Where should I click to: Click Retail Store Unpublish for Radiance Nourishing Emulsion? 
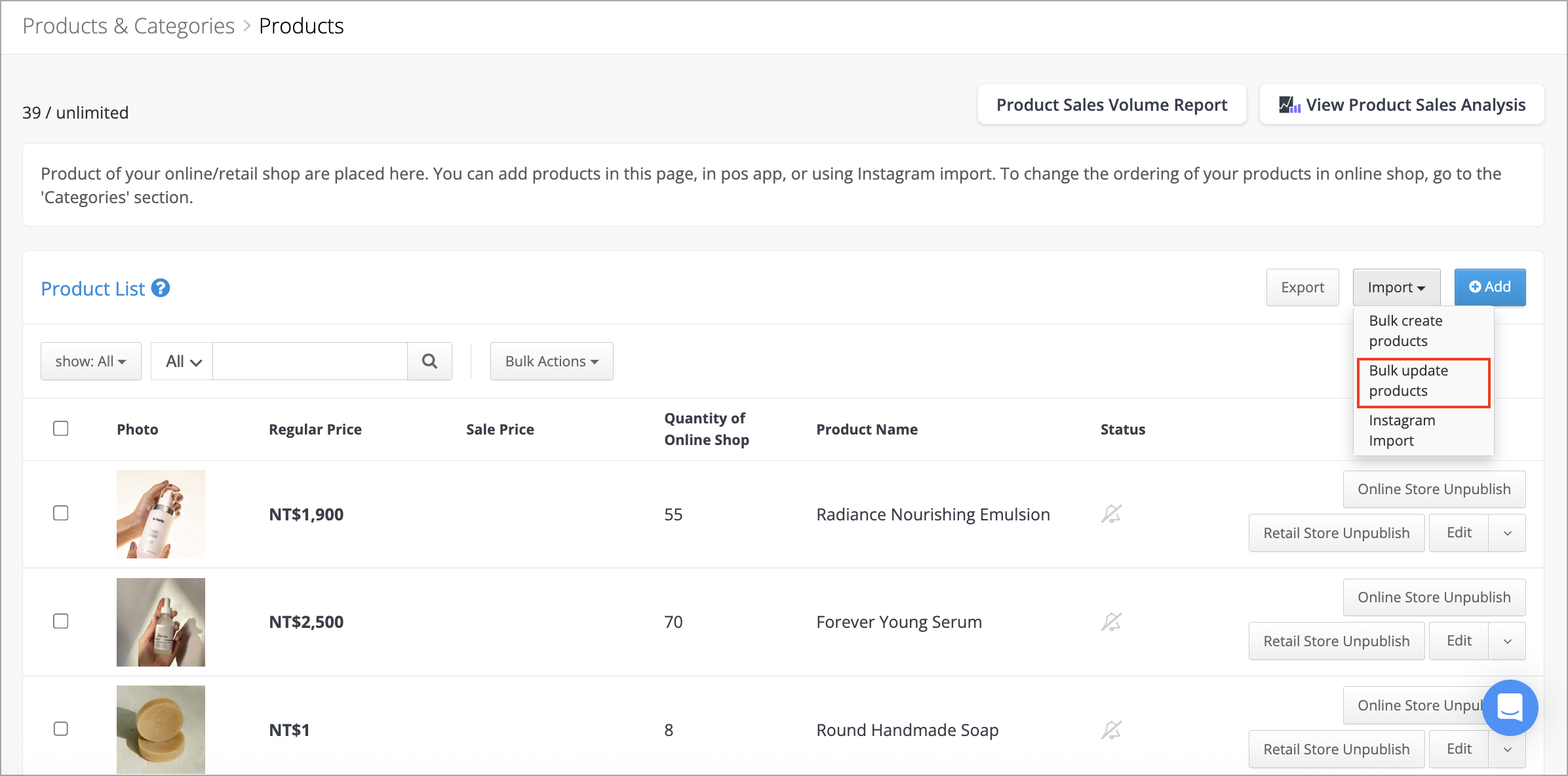tap(1337, 533)
